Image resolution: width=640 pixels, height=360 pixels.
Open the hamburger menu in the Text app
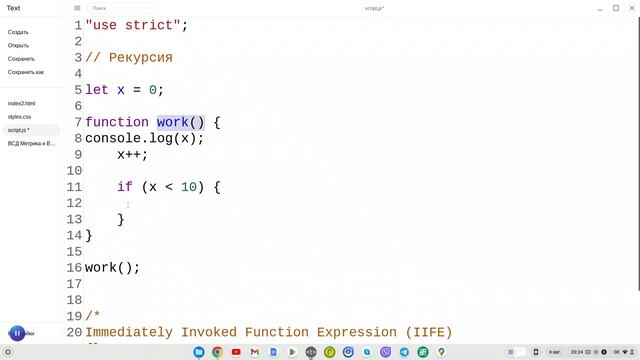[x=77, y=8]
